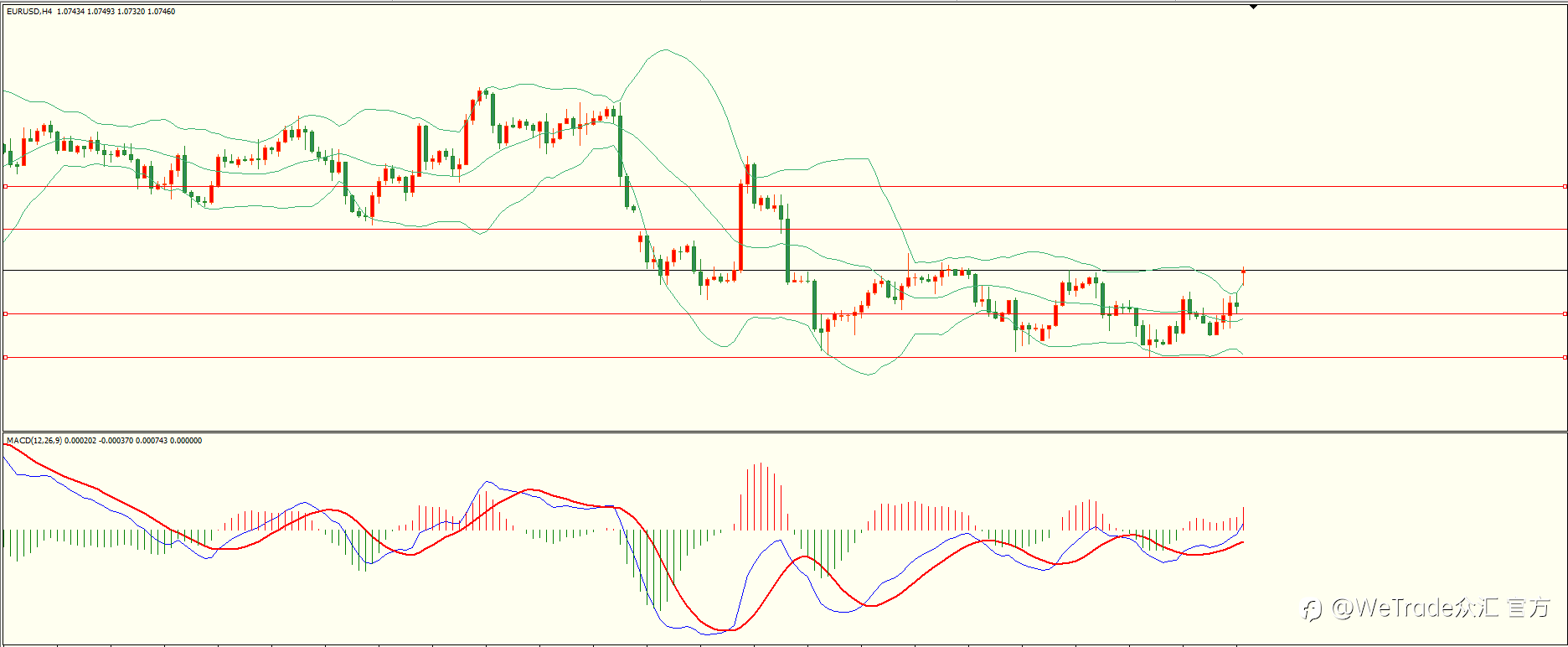This screenshot has height=647, width=1568.
Task: Click the tallest red MACD histogram bar
Action: coord(761,496)
